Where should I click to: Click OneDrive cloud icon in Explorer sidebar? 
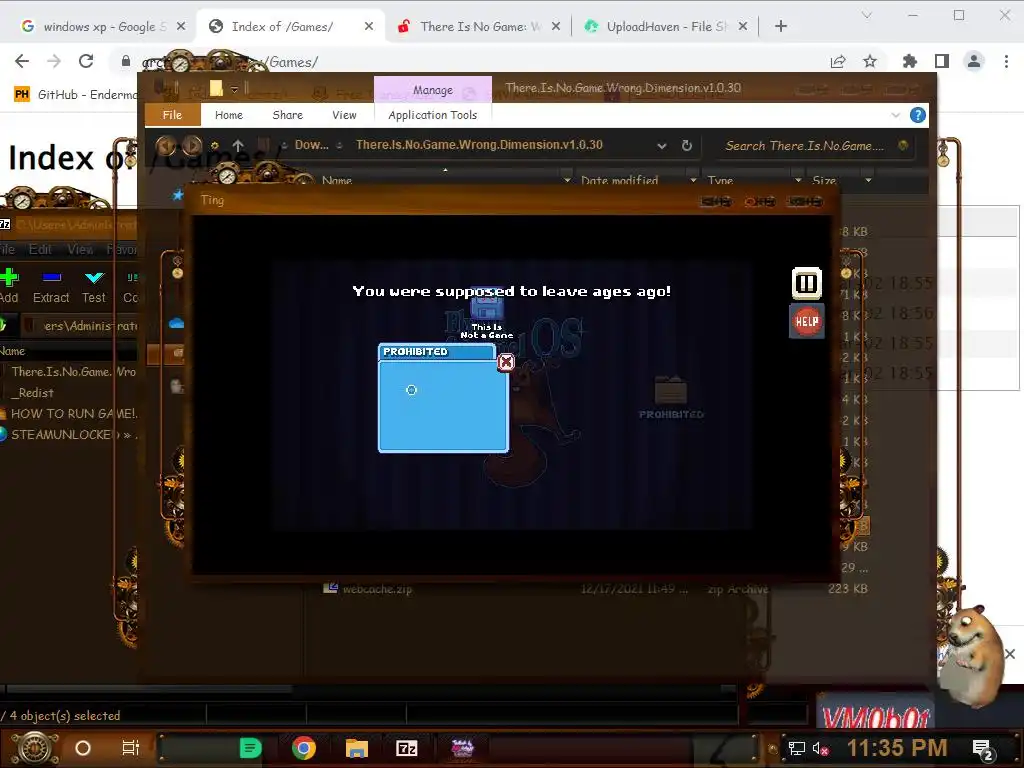(176, 323)
